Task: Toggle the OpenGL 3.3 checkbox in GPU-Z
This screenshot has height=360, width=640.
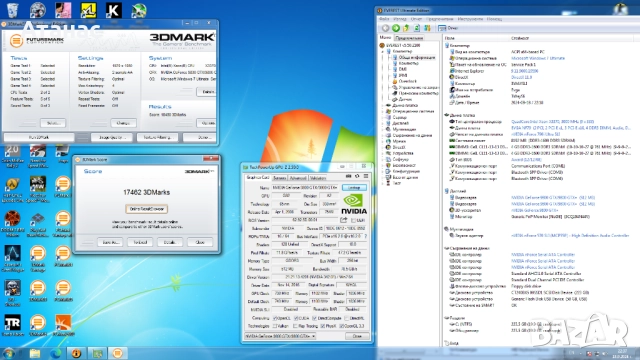Action: tap(341, 326)
